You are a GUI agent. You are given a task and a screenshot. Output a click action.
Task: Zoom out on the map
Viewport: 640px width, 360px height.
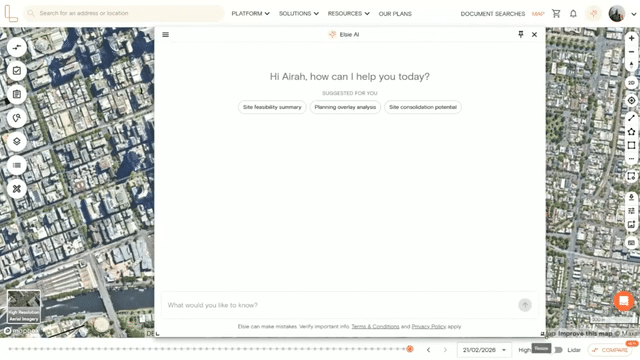[631, 52]
